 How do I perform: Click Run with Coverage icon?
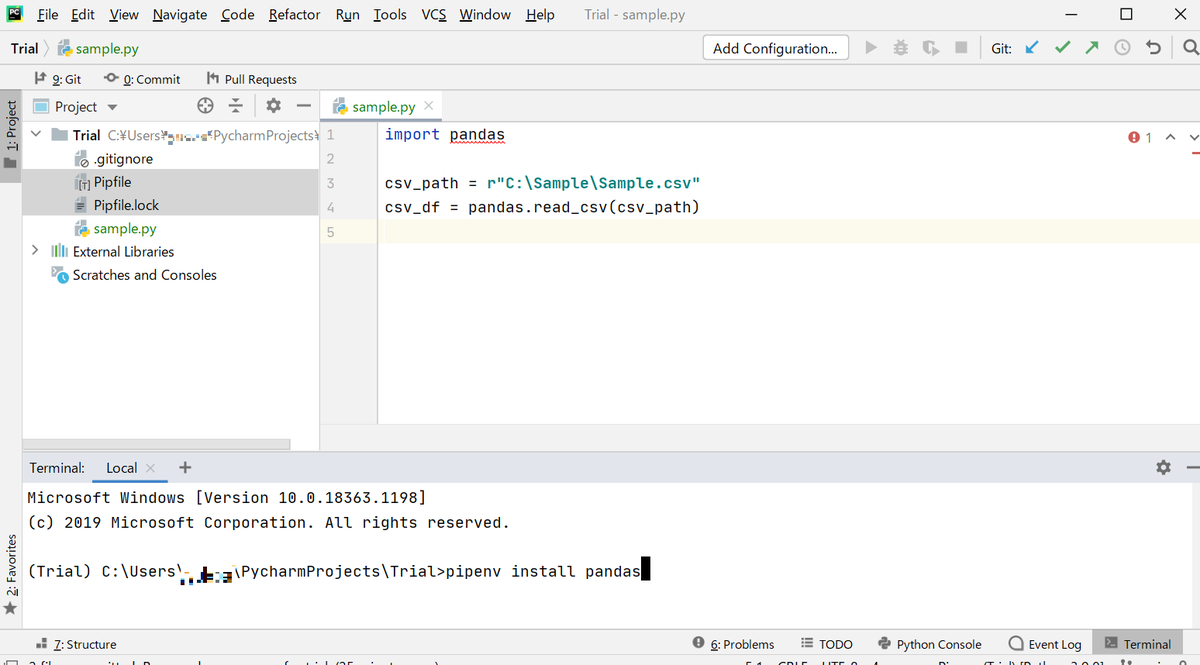[930, 48]
